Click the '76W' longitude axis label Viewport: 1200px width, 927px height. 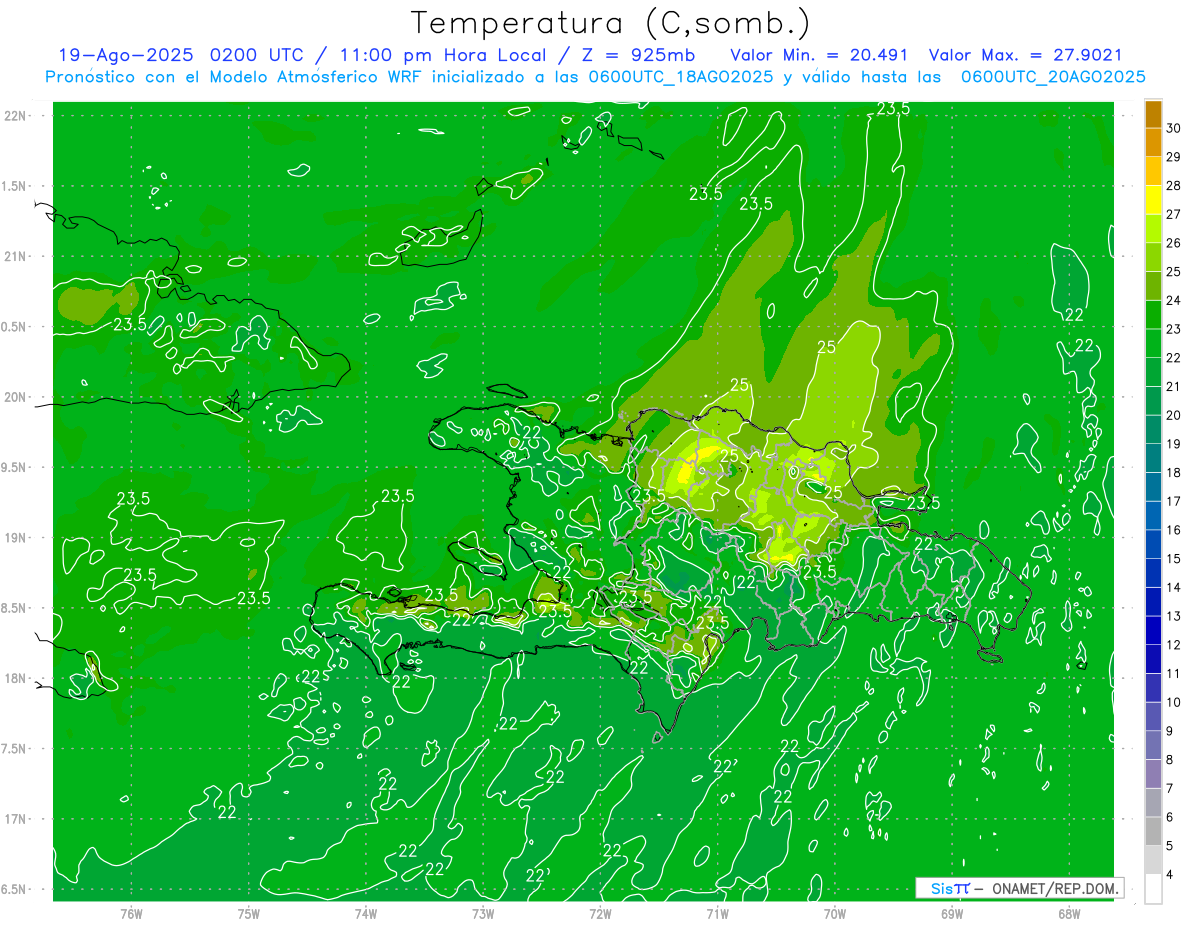coord(131,914)
